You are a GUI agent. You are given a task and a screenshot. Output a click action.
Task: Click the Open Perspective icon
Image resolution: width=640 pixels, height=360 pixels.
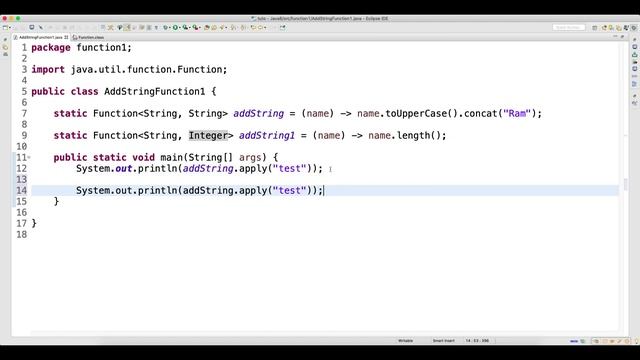click(x=595, y=28)
